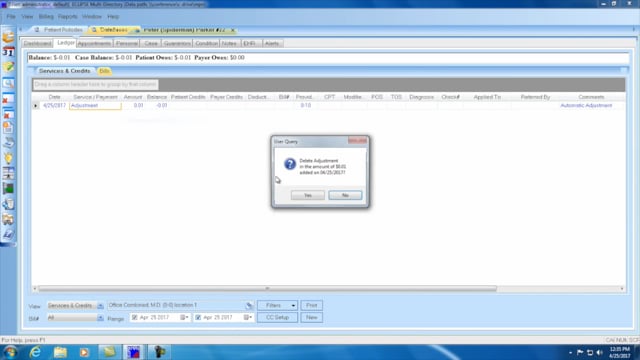The width and height of the screenshot is (640, 360).
Task: Click the row selector arrow for 4/25/2017
Action: (x=36, y=106)
